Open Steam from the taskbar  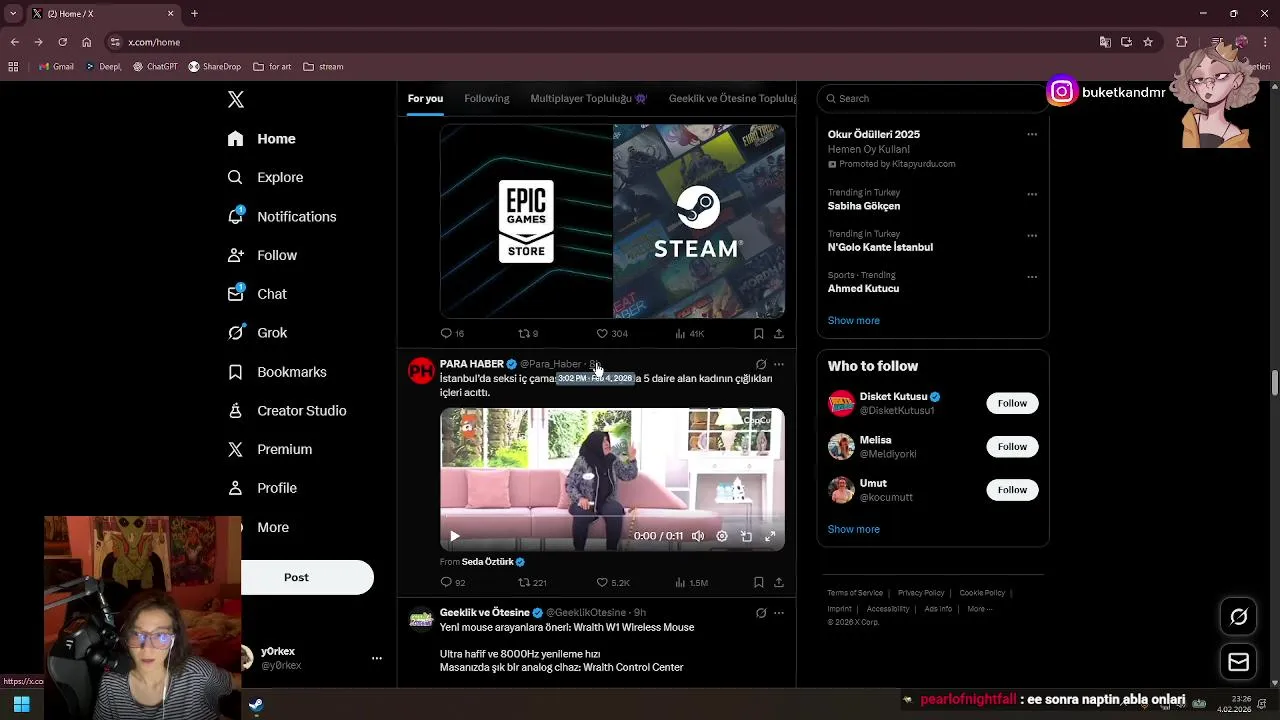click(256, 705)
